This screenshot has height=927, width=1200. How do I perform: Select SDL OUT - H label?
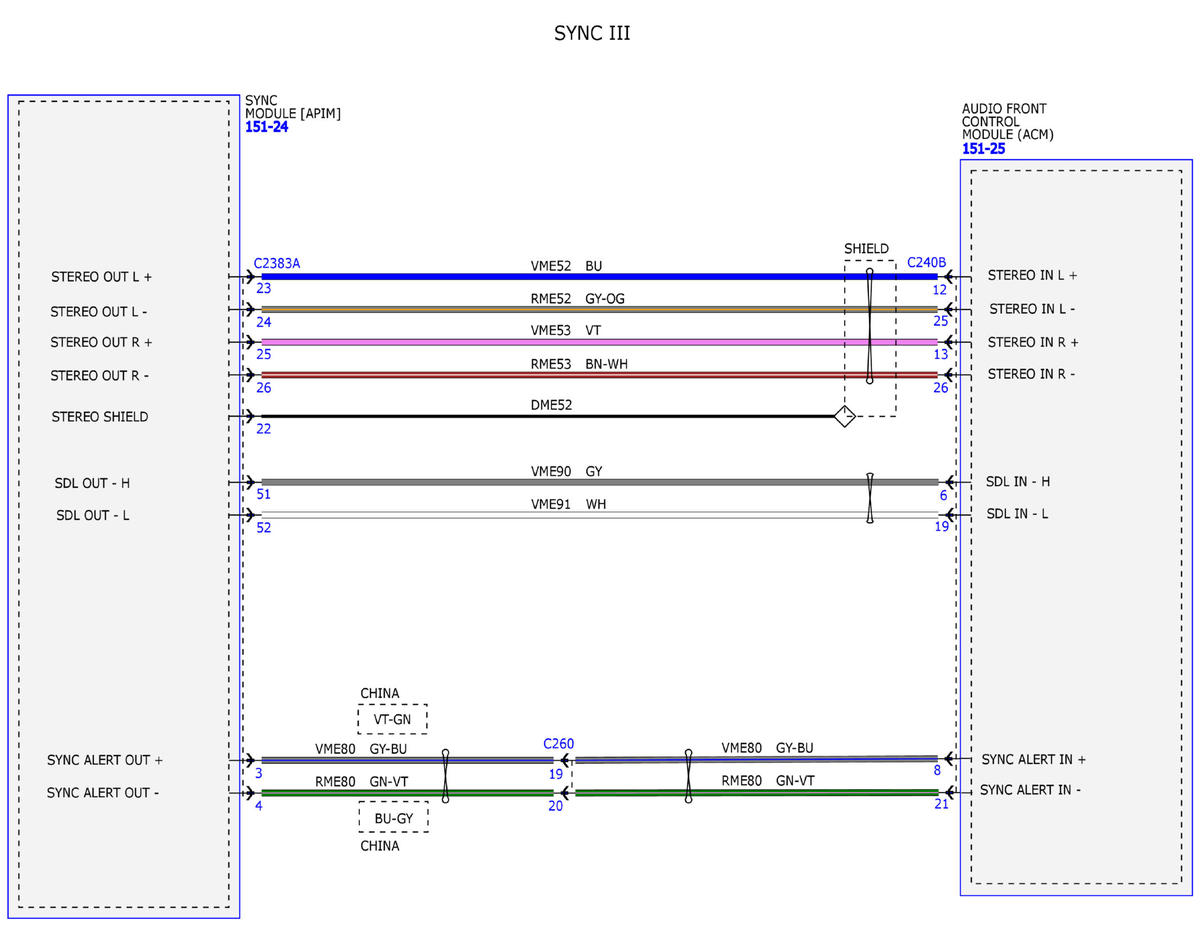[x=92, y=483]
